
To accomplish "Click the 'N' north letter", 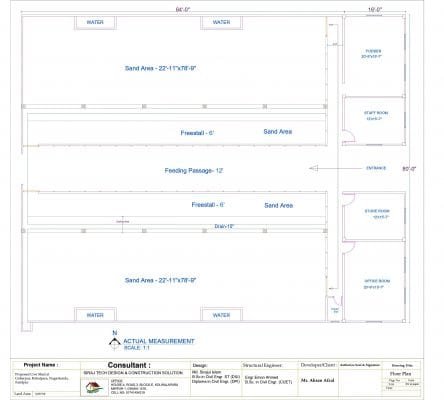I will click(x=115, y=333).
